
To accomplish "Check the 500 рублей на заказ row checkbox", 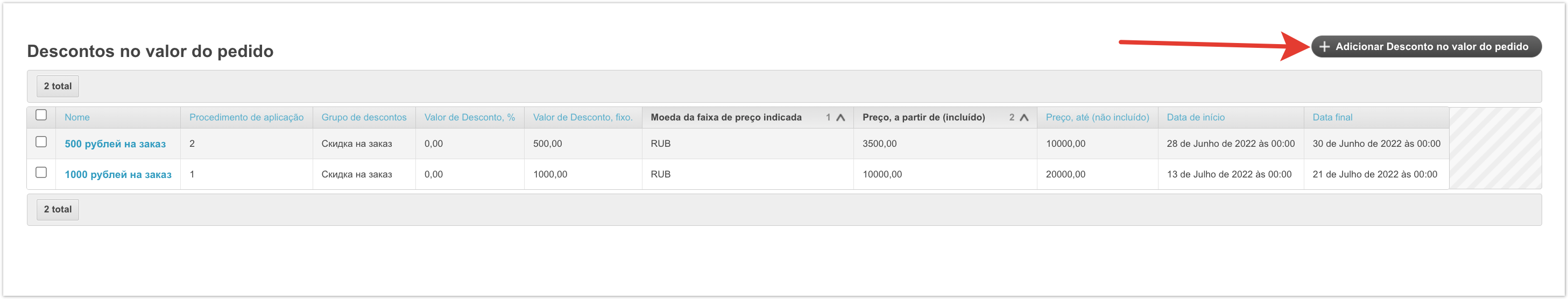I will 41,141.
